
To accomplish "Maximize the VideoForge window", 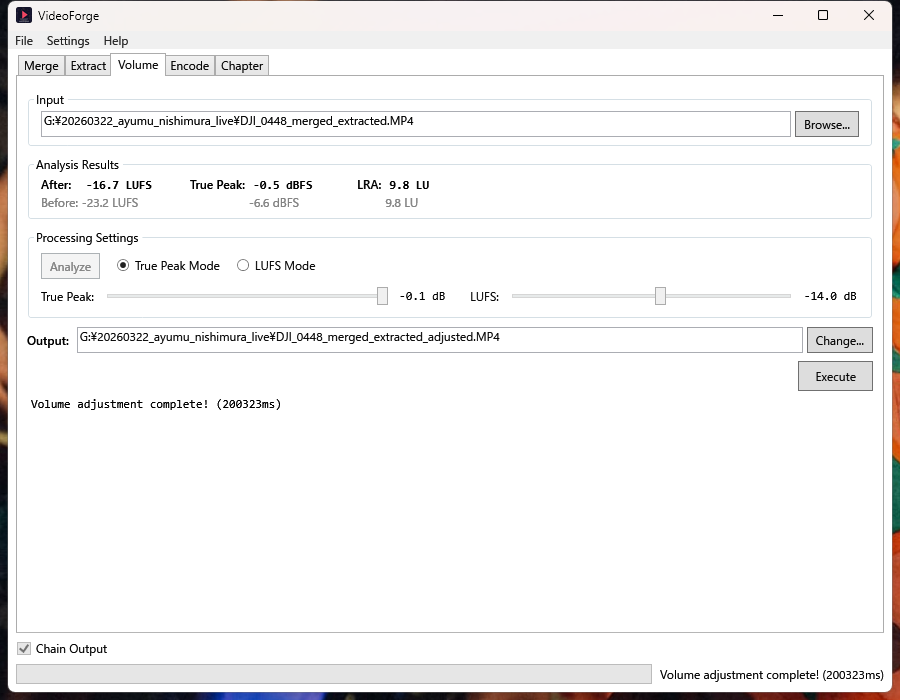I will pos(822,16).
